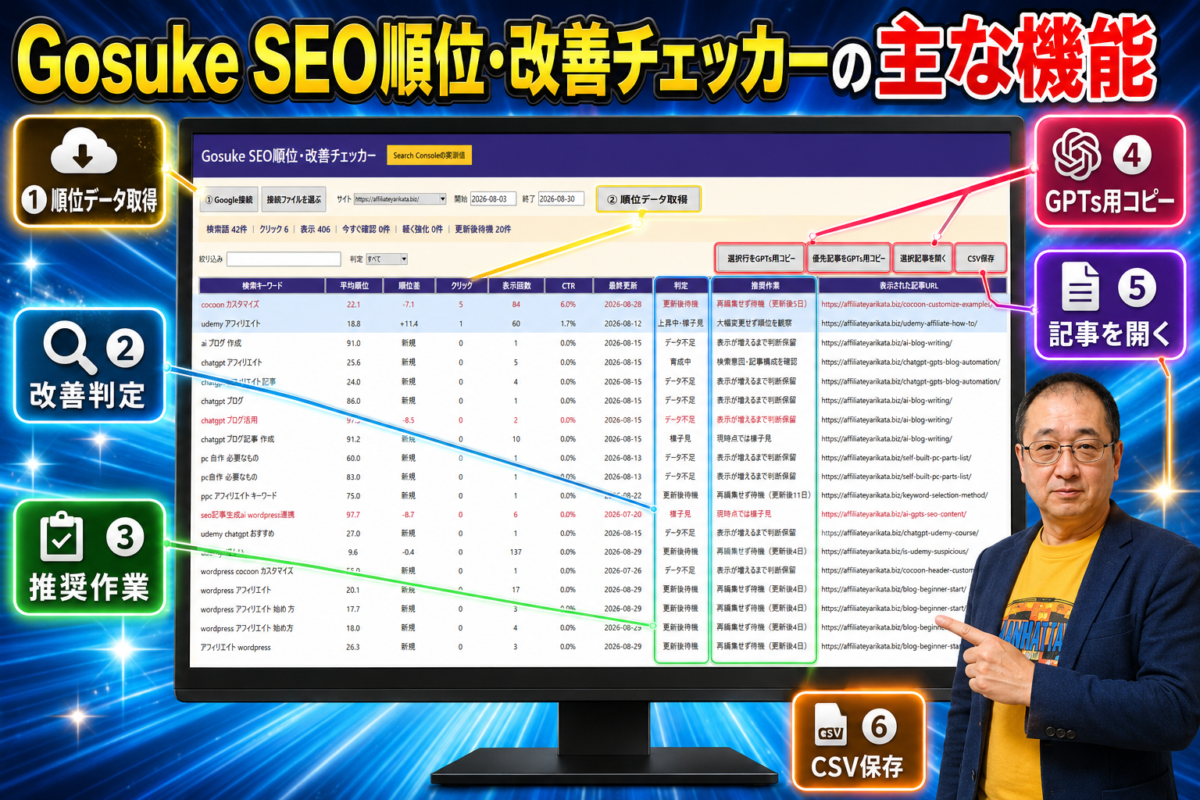The width and height of the screenshot is (1200, 800).
Task: Click the ② 順位データ取得 button
Action: click(x=648, y=199)
